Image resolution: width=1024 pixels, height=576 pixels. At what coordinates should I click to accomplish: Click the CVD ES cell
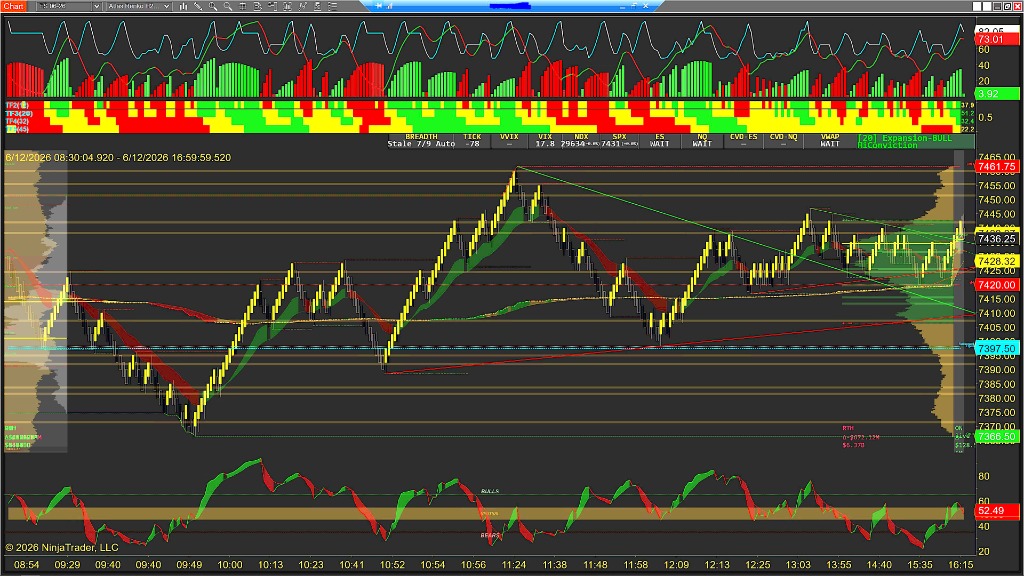[744, 140]
